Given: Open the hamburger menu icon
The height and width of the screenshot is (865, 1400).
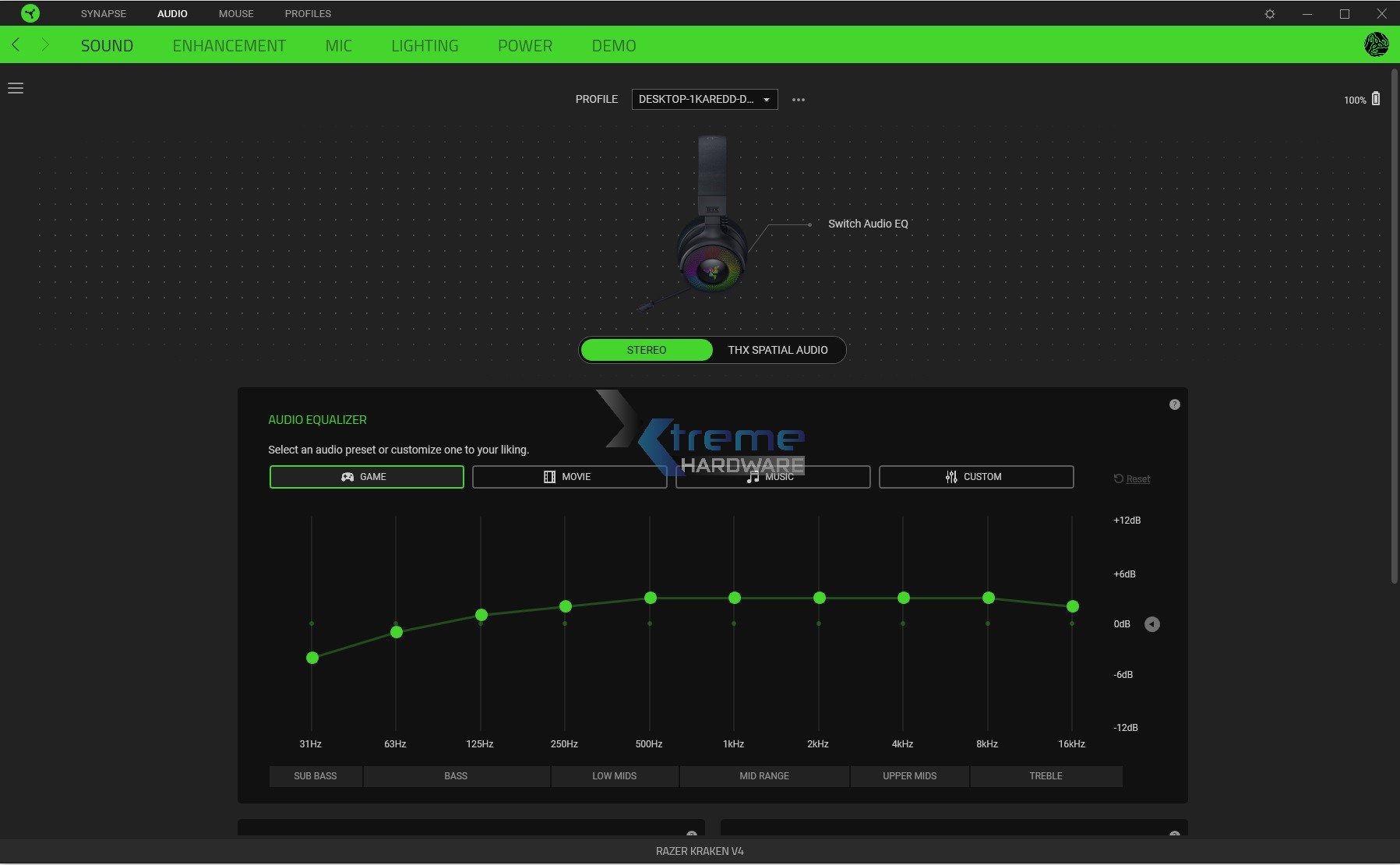Looking at the screenshot, I should 16,88.
